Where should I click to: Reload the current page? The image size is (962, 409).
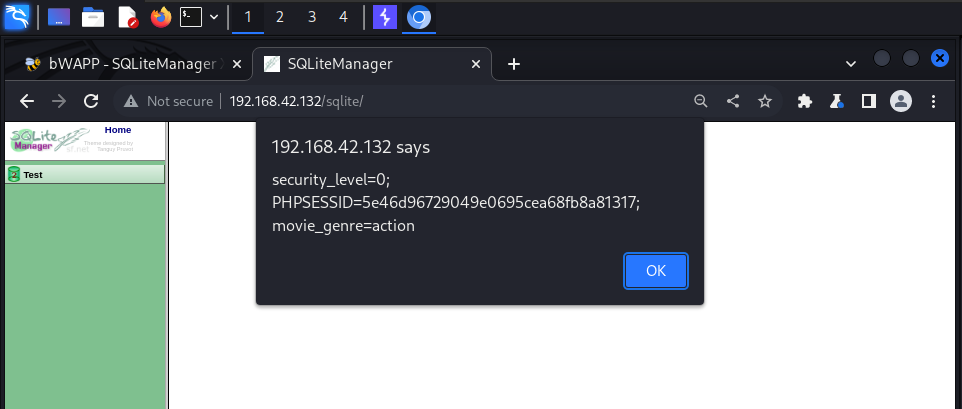click(x=90, y=101)
